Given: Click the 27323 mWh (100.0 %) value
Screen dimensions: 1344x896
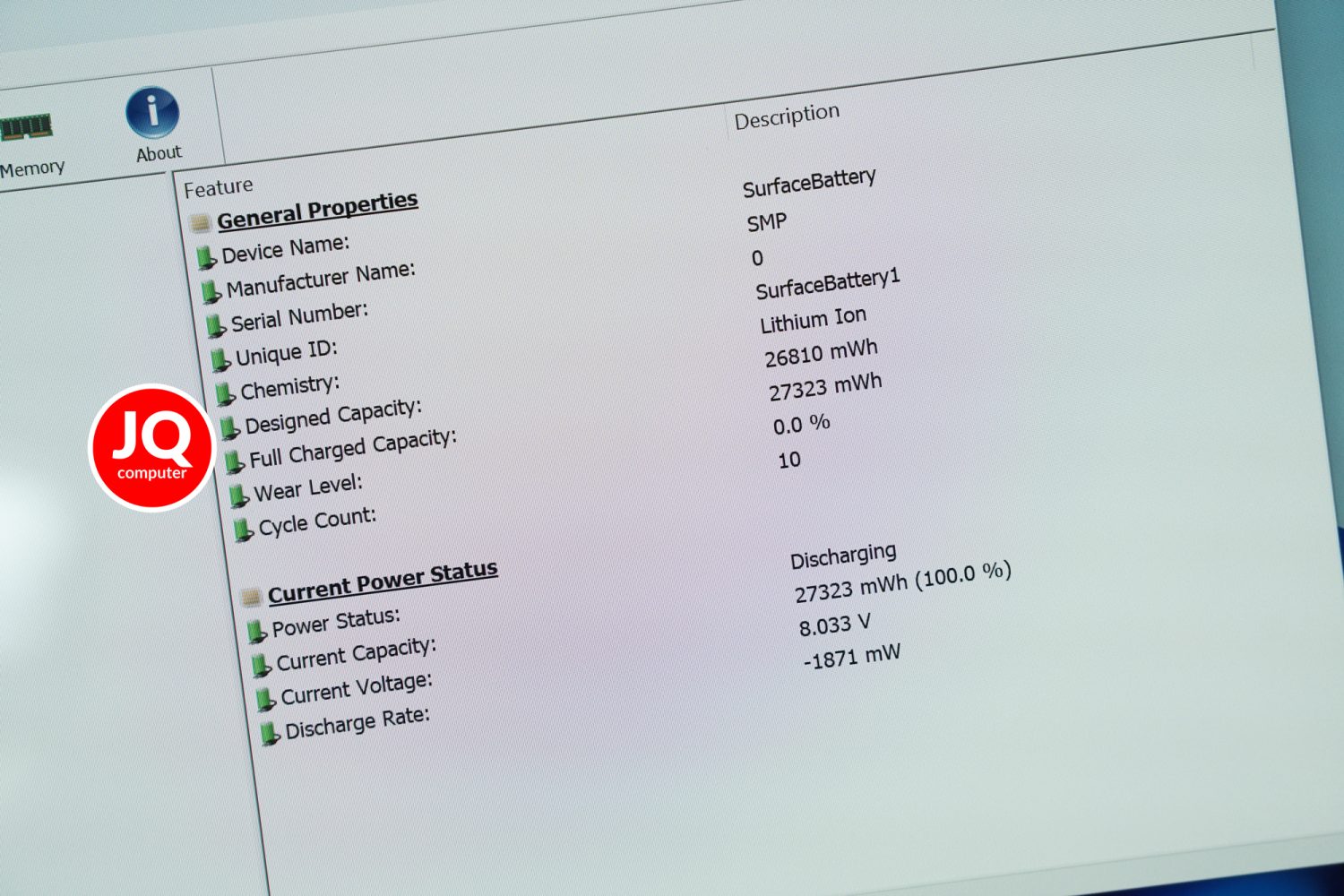Looking at the screenshot, I should tap(903, 581).
